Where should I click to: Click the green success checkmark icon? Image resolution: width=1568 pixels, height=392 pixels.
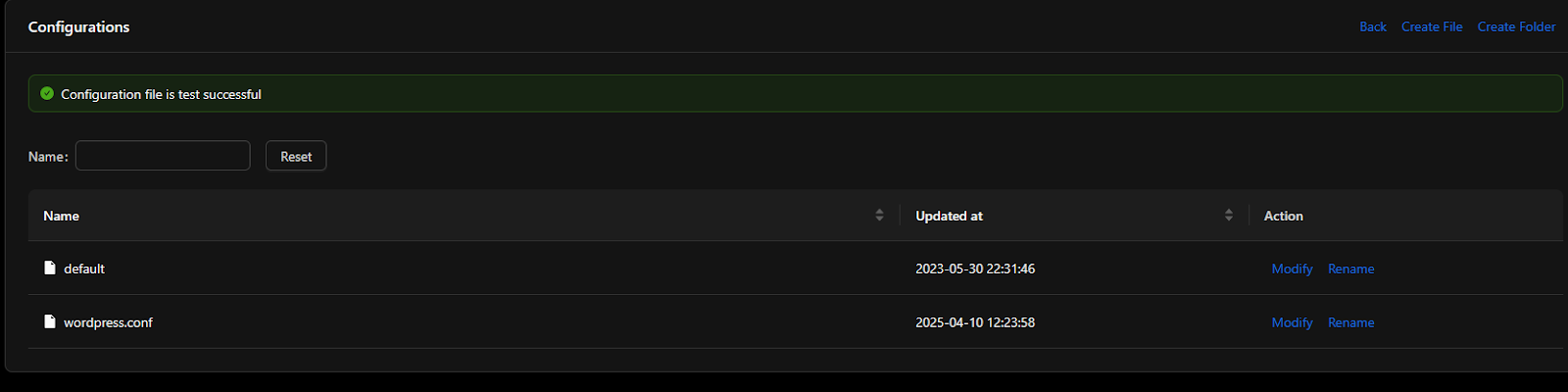point(47,94)
